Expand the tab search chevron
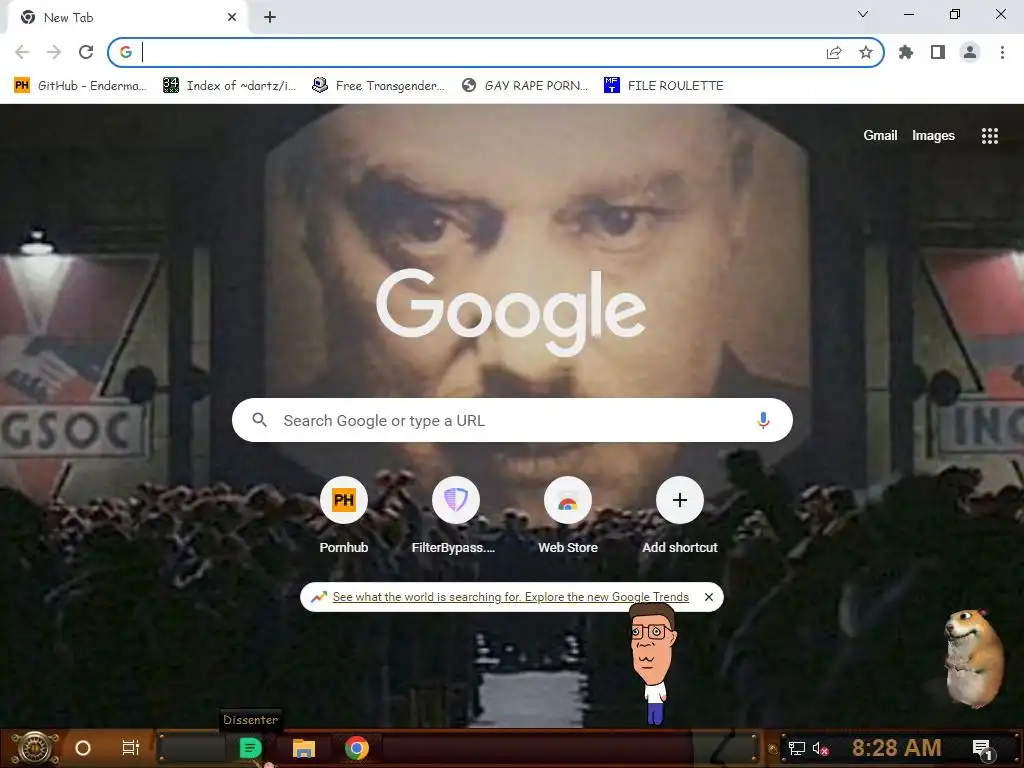 (x=863, y=14)
